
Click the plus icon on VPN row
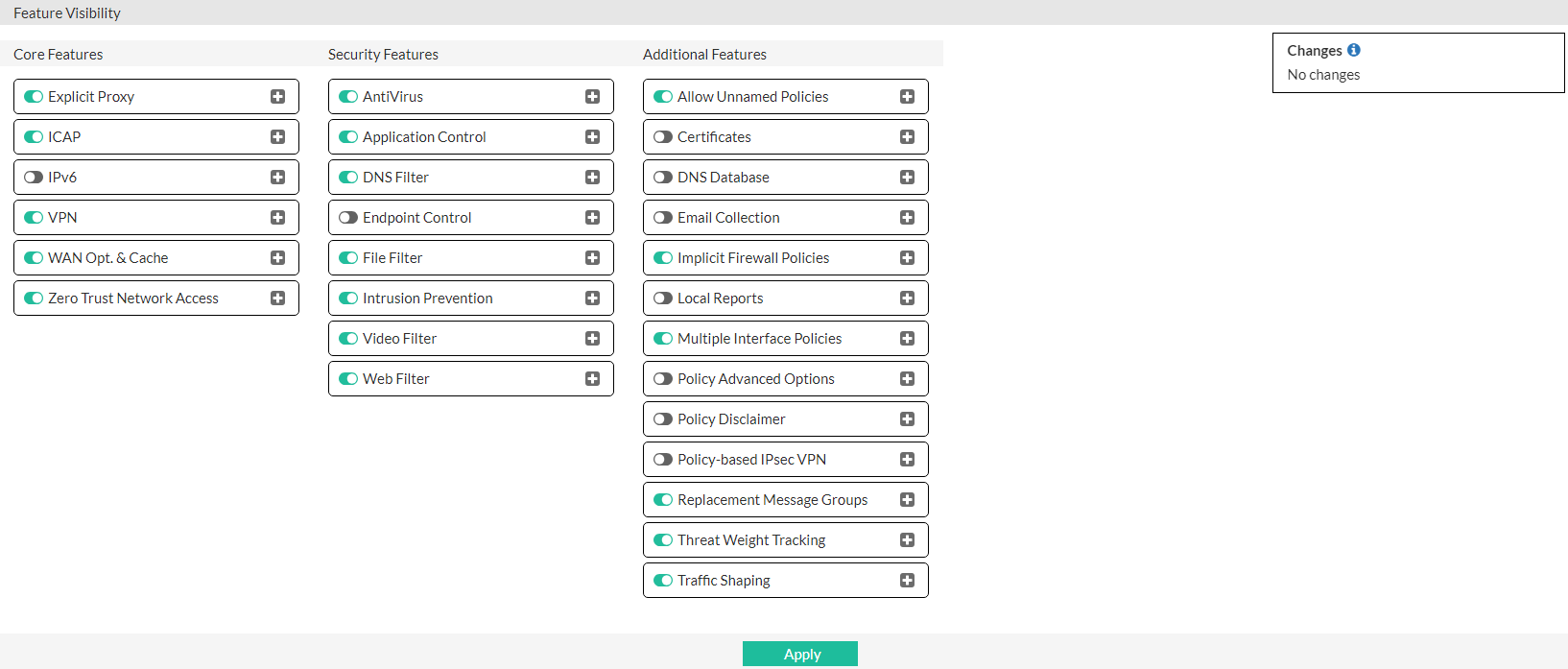tap(277, 217)
